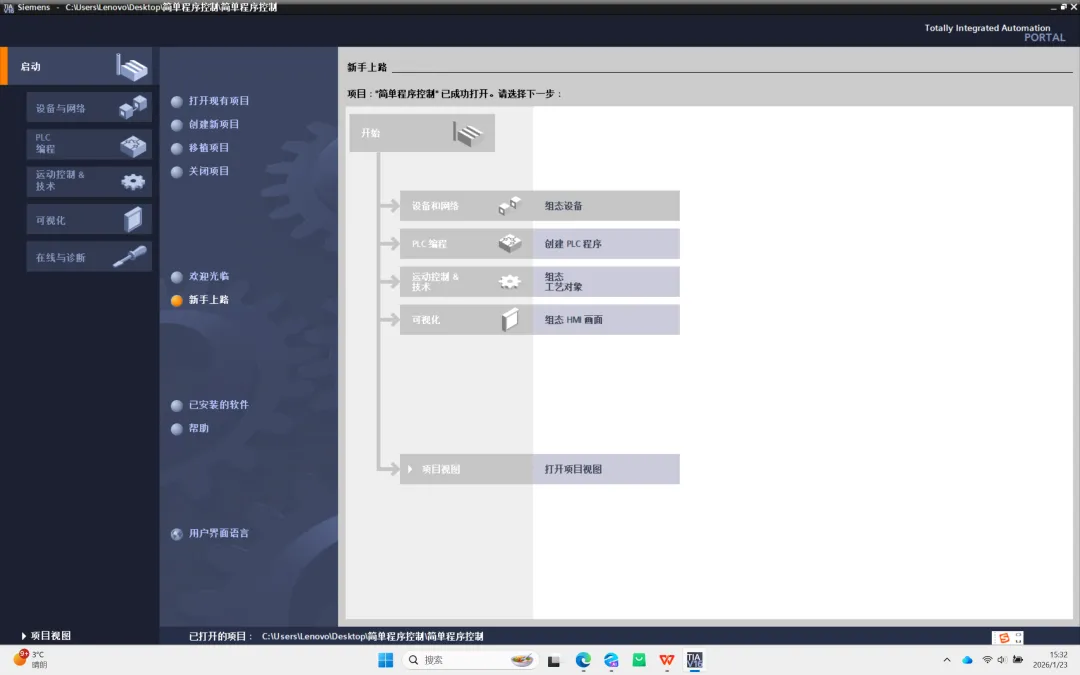Select 创建新项目 action
Image resolution: width=1080 pixels, height=675 pixels.
tap(205, 124)
